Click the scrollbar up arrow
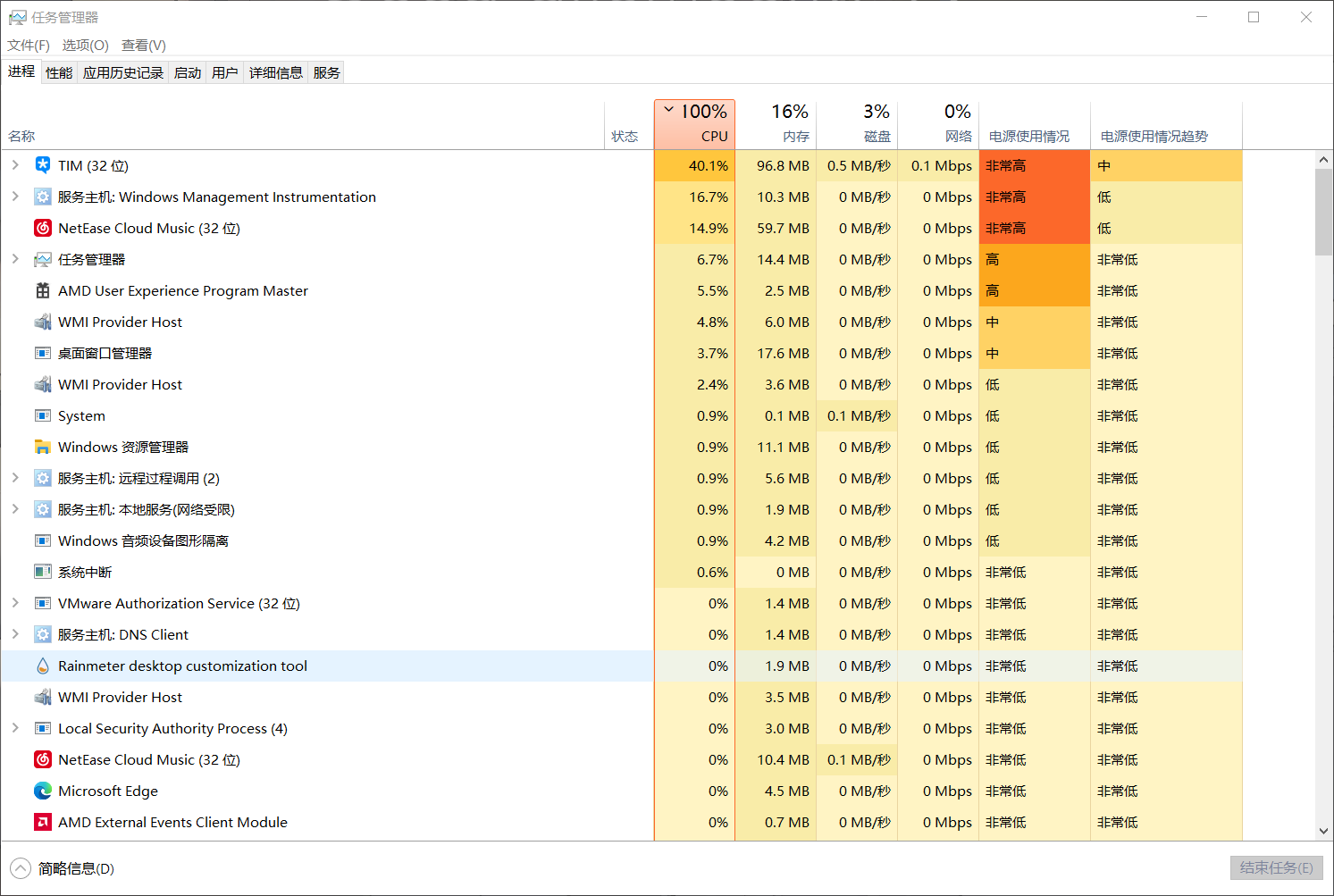Screen dimensions: 1334x896 click(x=1323, y=159)
